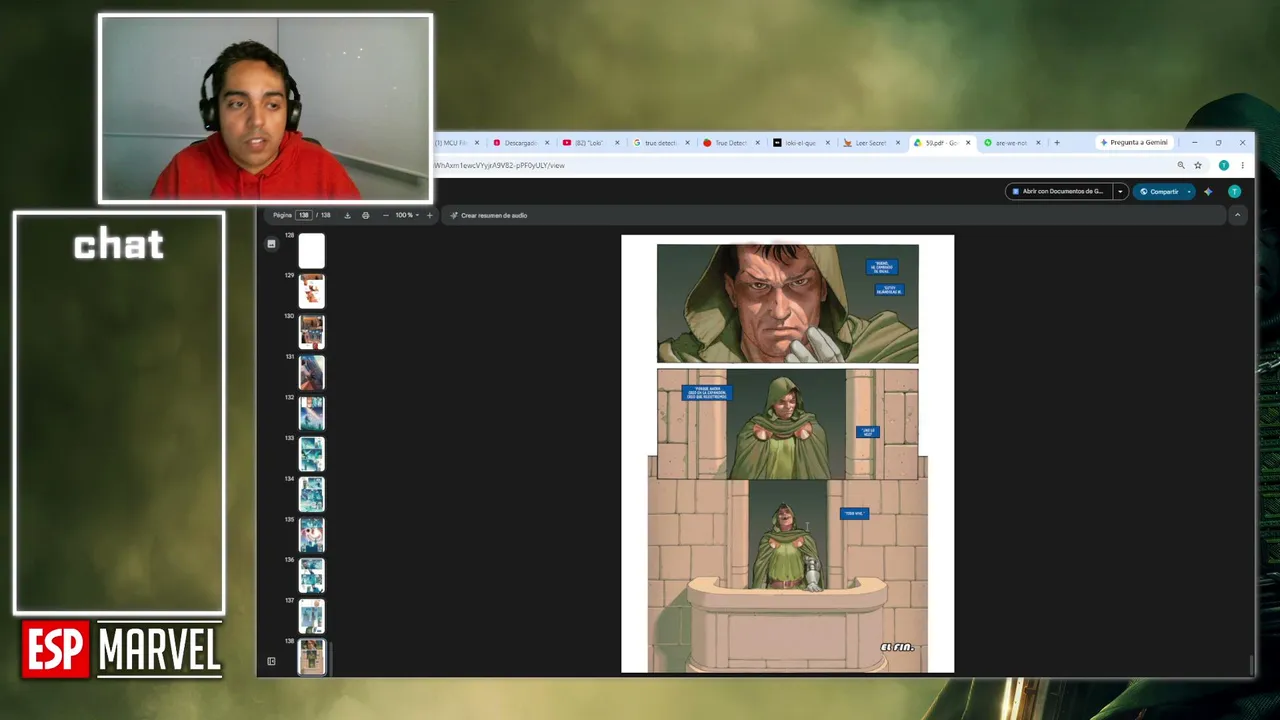
Task: Select page 138 thumbnail
Action: (312, 657)
